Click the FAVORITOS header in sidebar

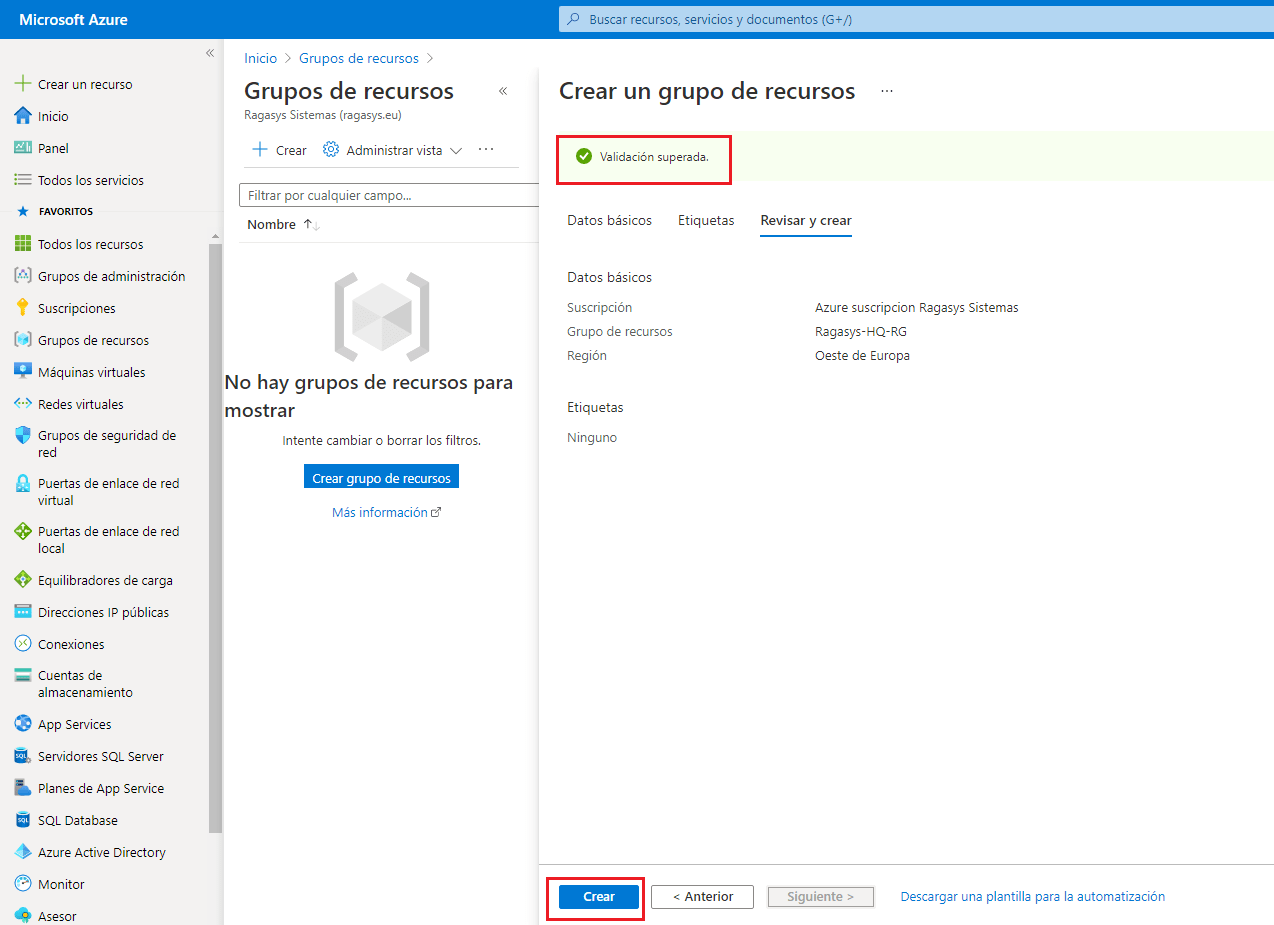(x=65, y=212)
